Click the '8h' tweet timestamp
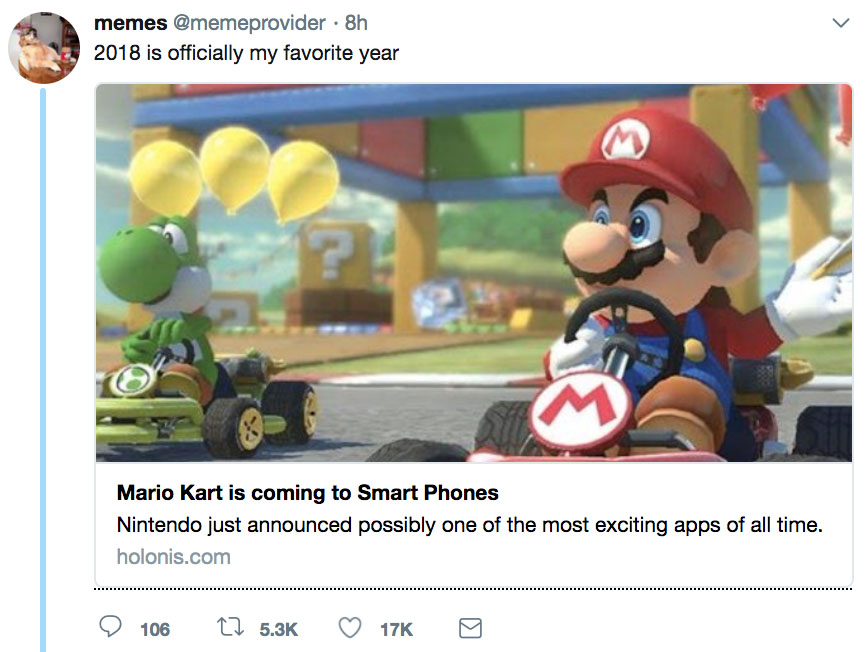Screen dimensions: 866x652 point(356,22)
